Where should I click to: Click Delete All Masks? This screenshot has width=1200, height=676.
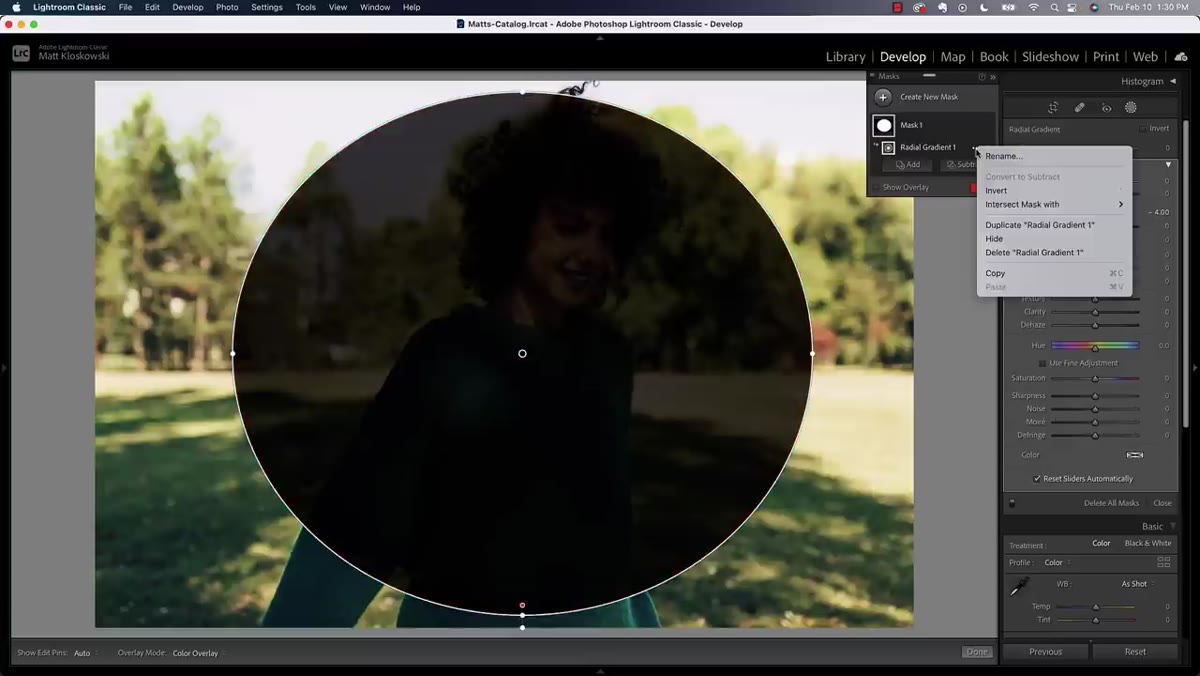click(x=1111, y=503)
